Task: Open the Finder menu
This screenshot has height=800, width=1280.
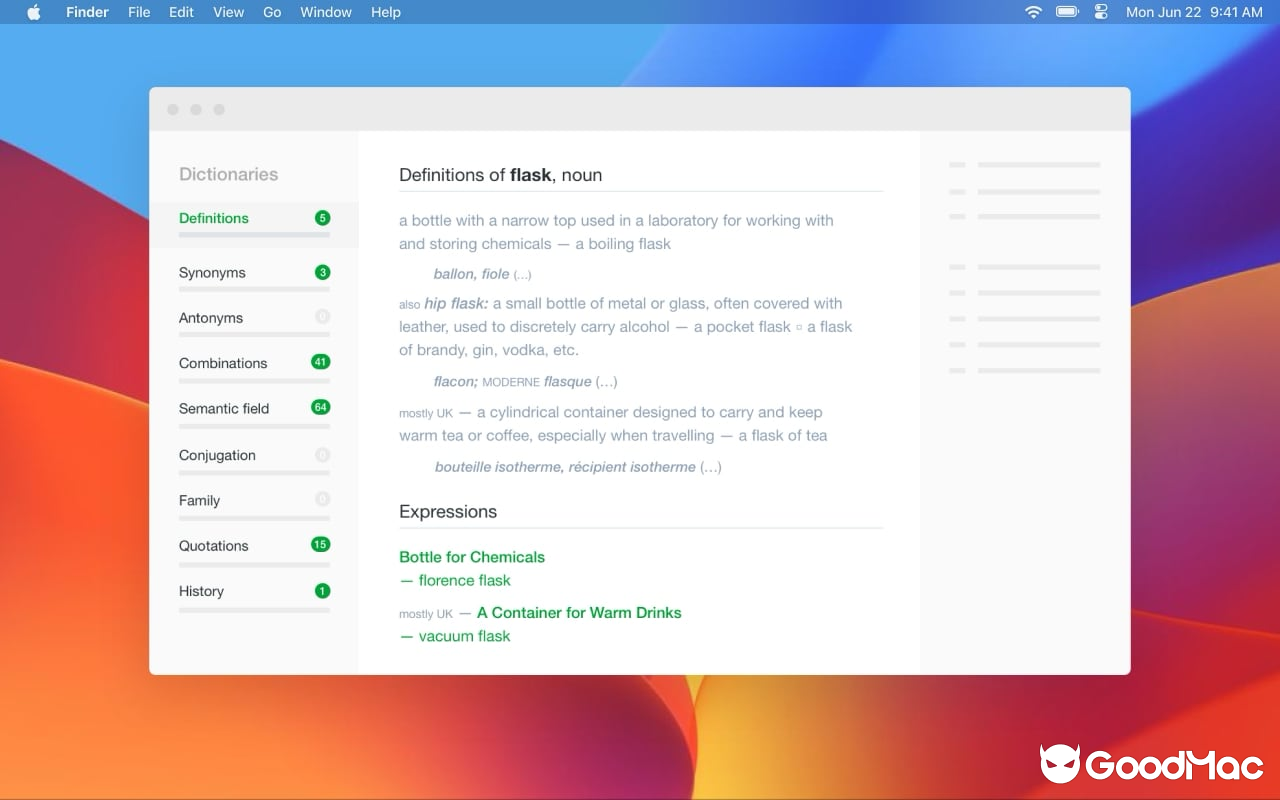Action: coord(87,12)
